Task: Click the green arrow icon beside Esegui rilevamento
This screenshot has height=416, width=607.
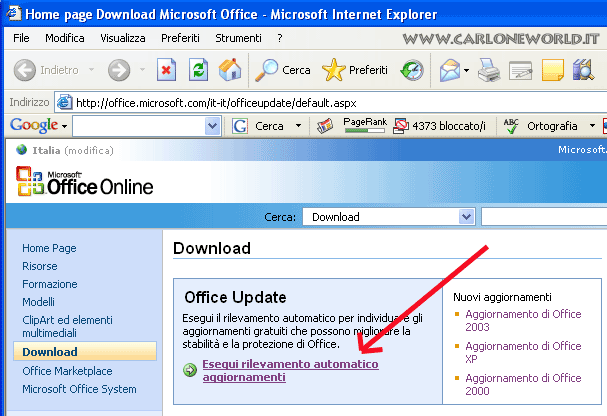Action: [x=190, y=370]
